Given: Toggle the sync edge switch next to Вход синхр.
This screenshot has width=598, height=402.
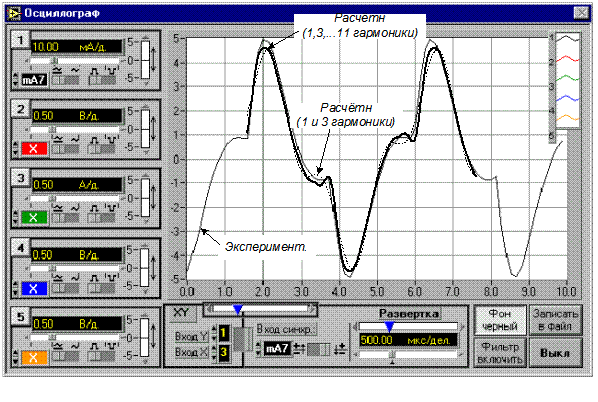Looking at the screenshot, I should point(318,349).
